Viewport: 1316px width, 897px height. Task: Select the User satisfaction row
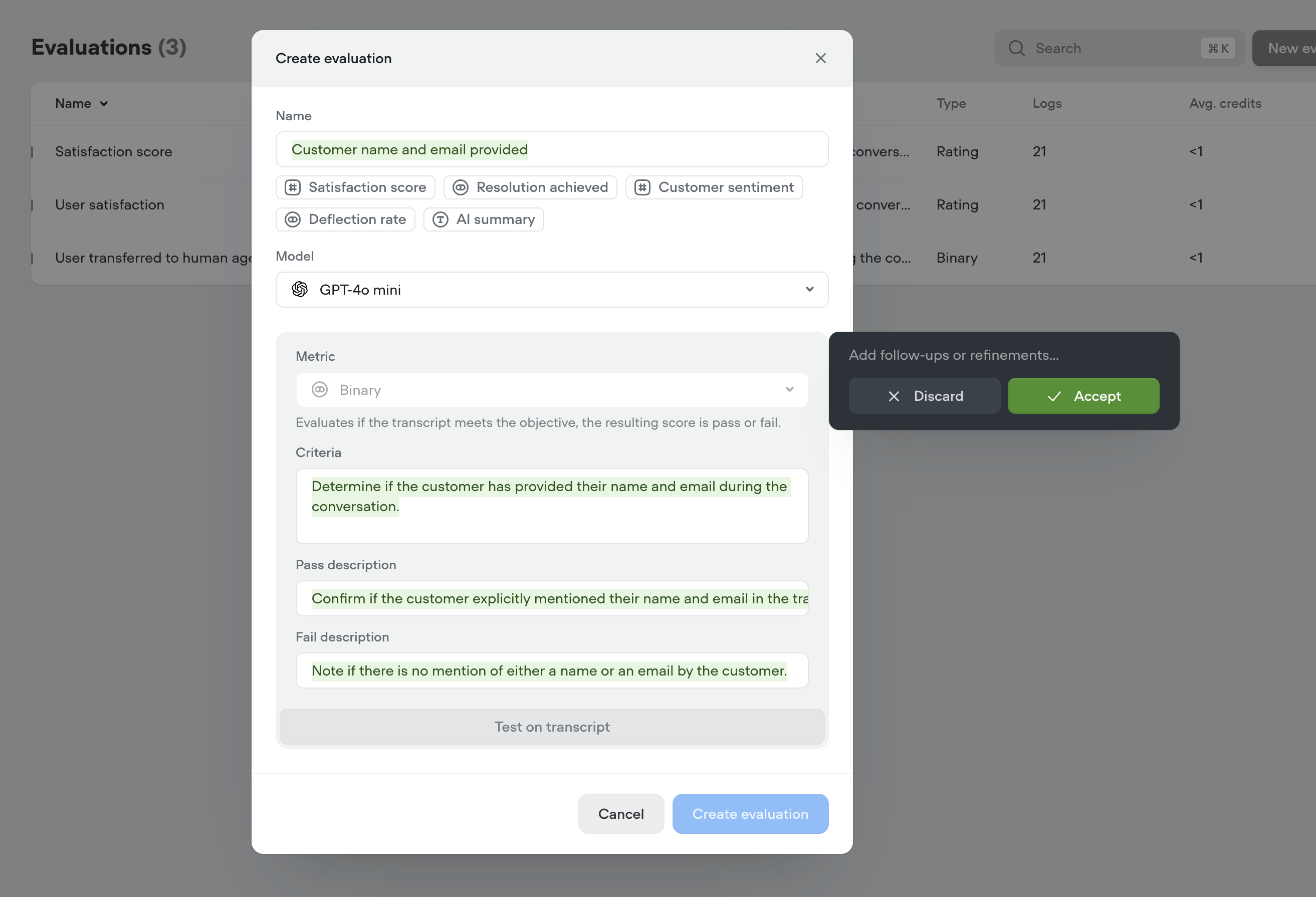pyautogui.click(x=110, y=204)
